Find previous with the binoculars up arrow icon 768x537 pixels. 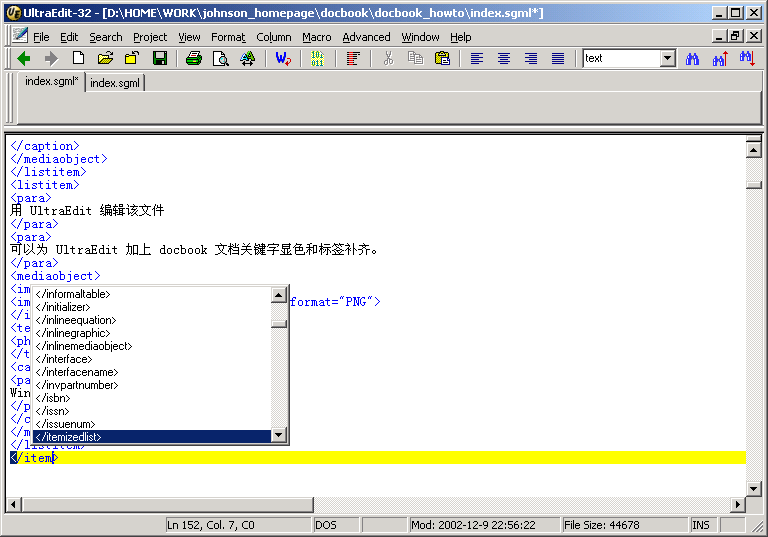720,59
